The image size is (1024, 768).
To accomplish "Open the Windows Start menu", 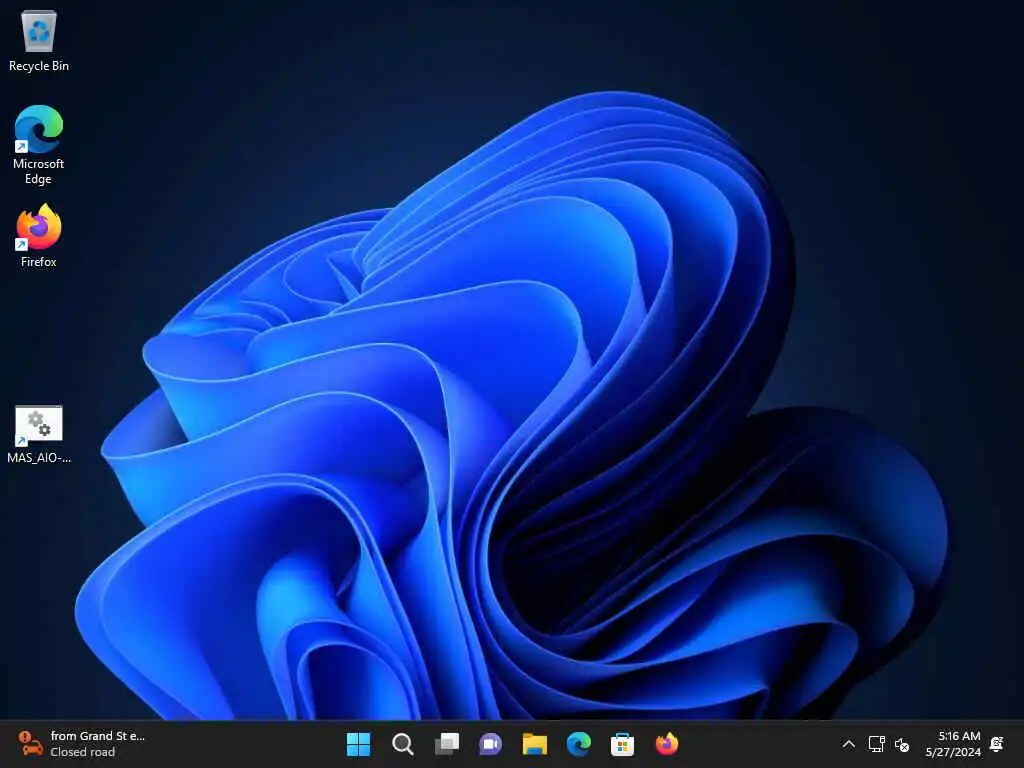I will click(x=358, y=744).
